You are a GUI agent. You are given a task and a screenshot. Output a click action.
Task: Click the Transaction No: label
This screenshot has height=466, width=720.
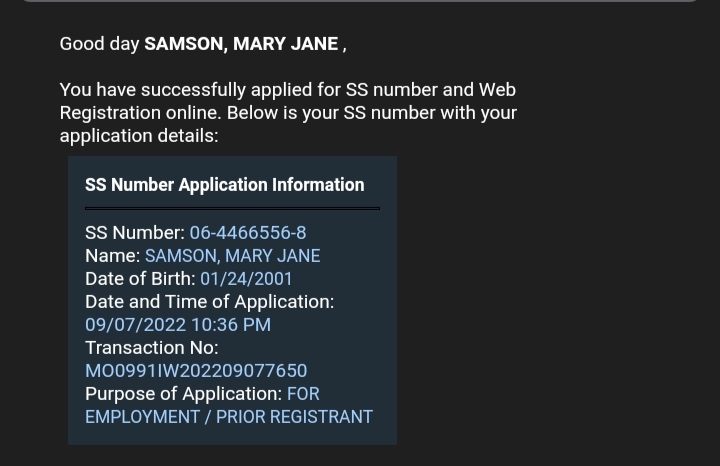pos(151,348)
